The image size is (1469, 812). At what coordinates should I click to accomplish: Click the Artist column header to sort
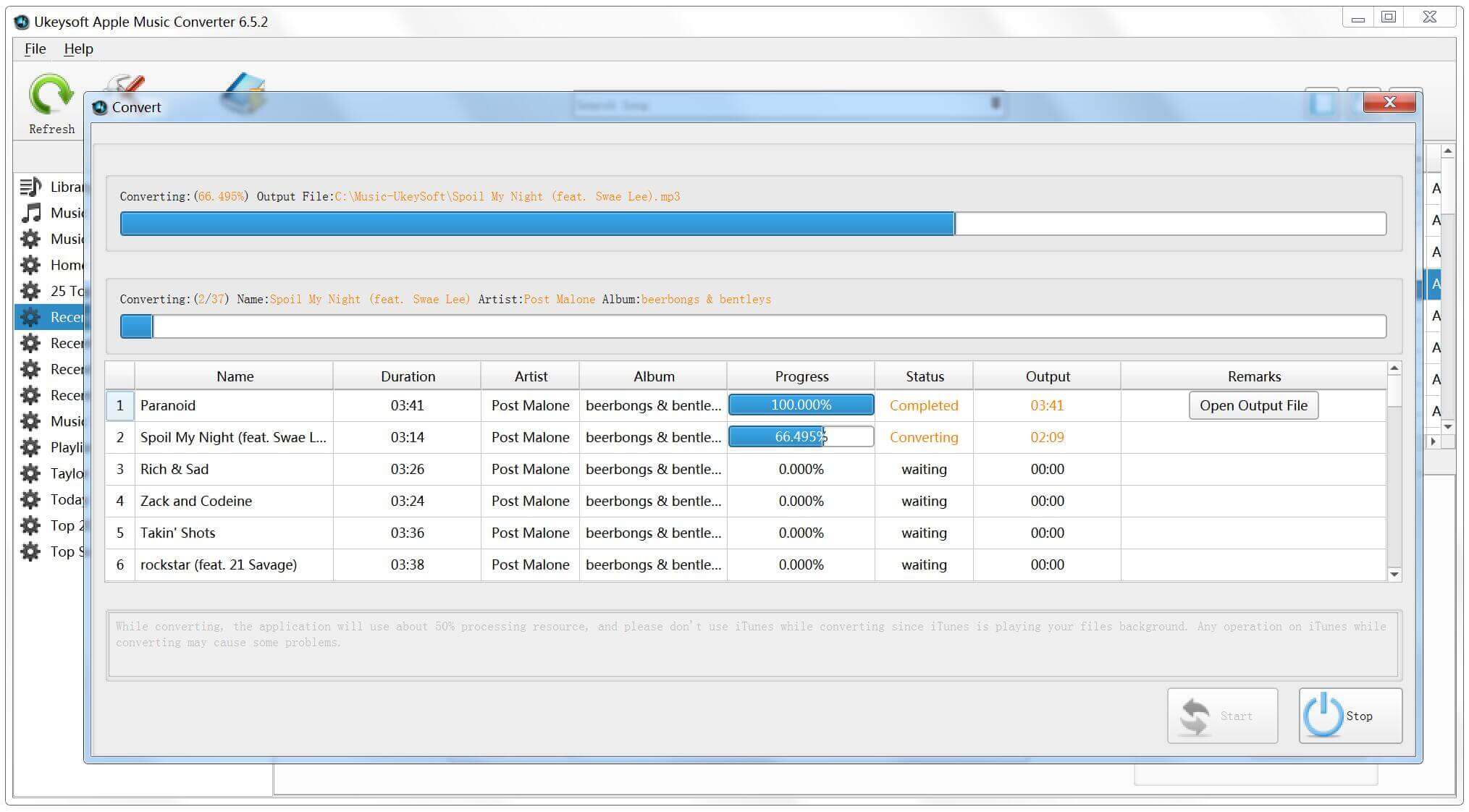(x=528, y=377)
